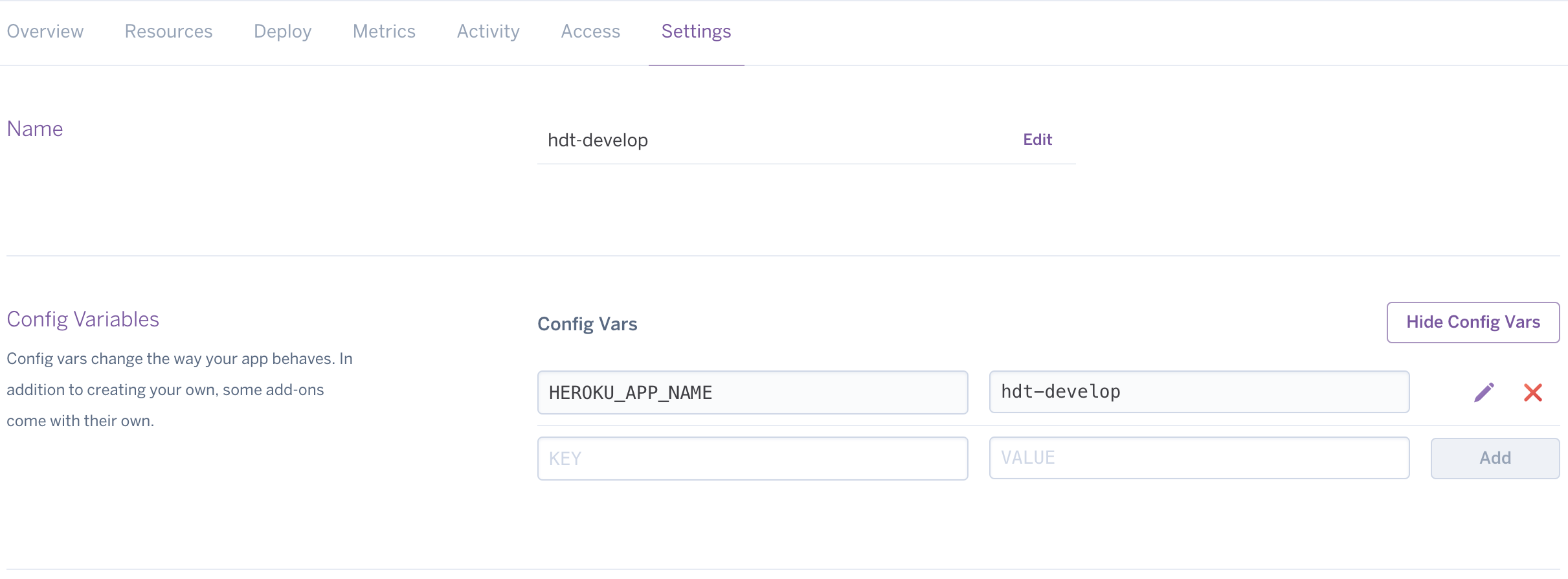
Task: Open the Overview tab
Action: point(45,32)
